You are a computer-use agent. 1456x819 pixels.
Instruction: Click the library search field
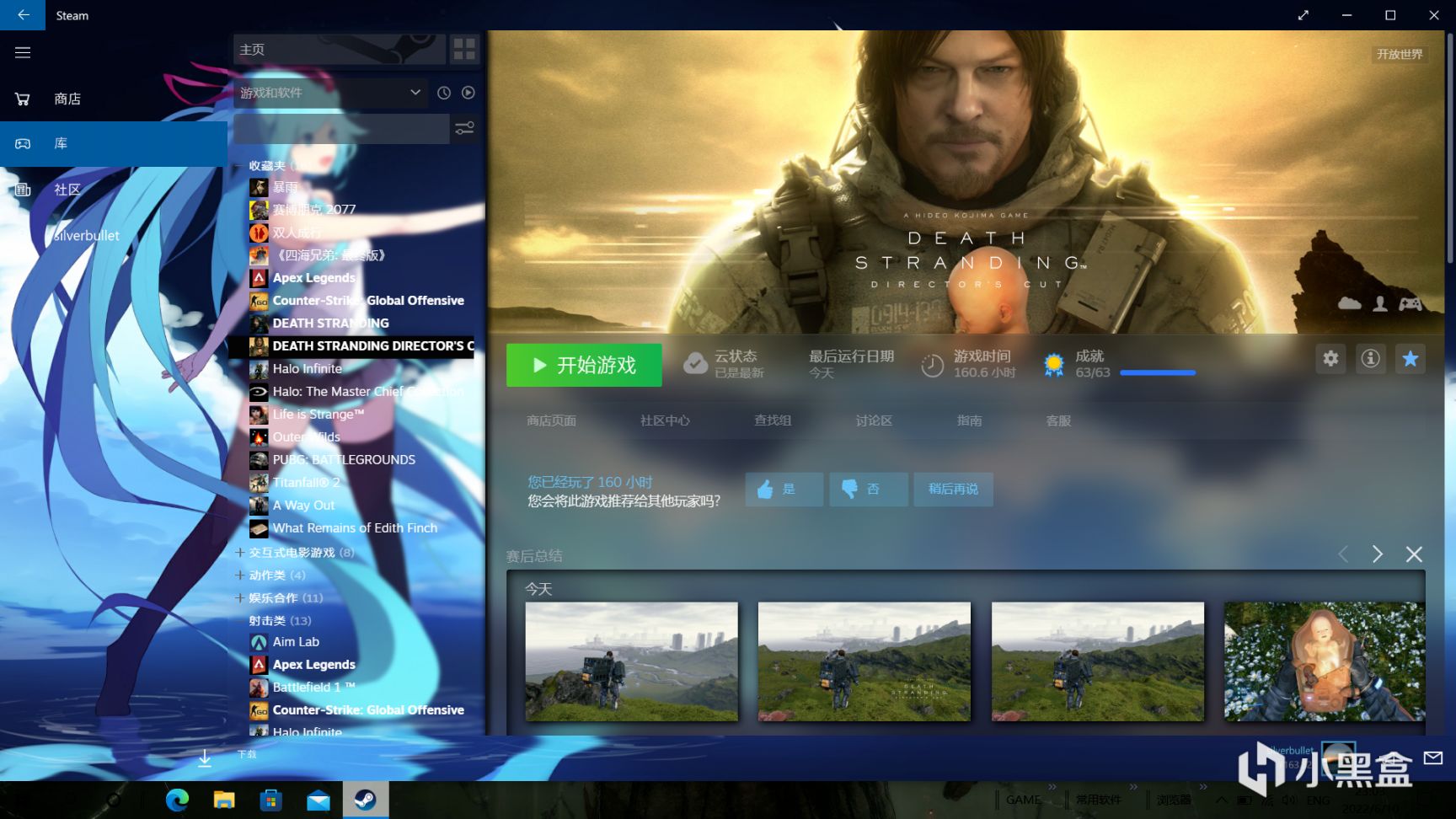[x=341, y=129]
